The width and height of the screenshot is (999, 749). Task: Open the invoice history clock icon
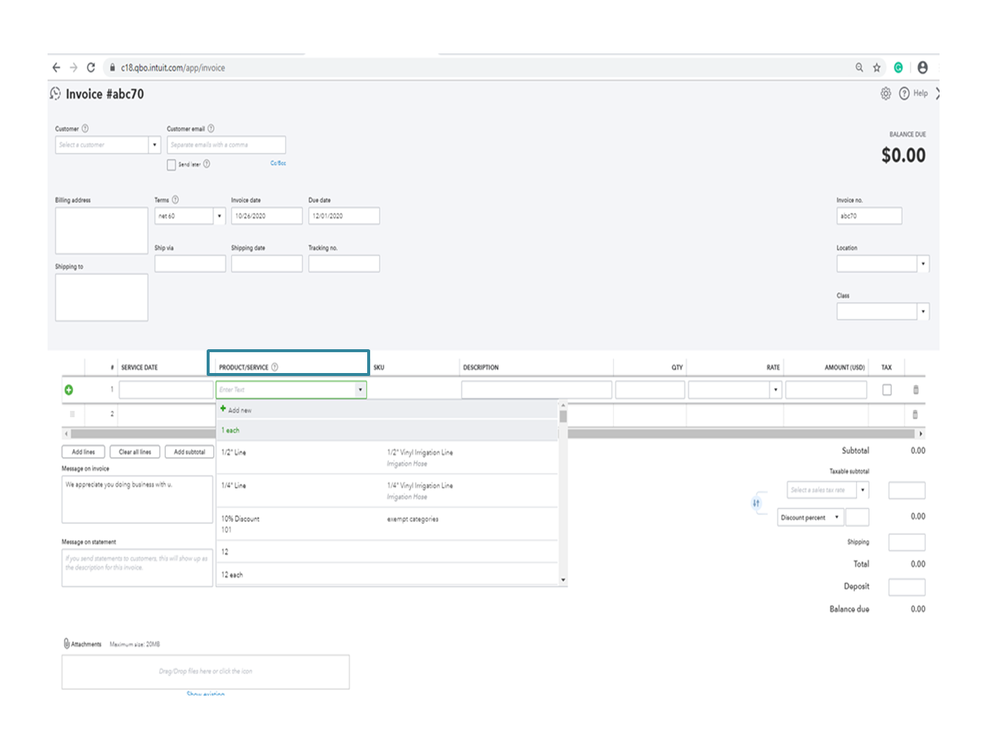coord(55,94)
